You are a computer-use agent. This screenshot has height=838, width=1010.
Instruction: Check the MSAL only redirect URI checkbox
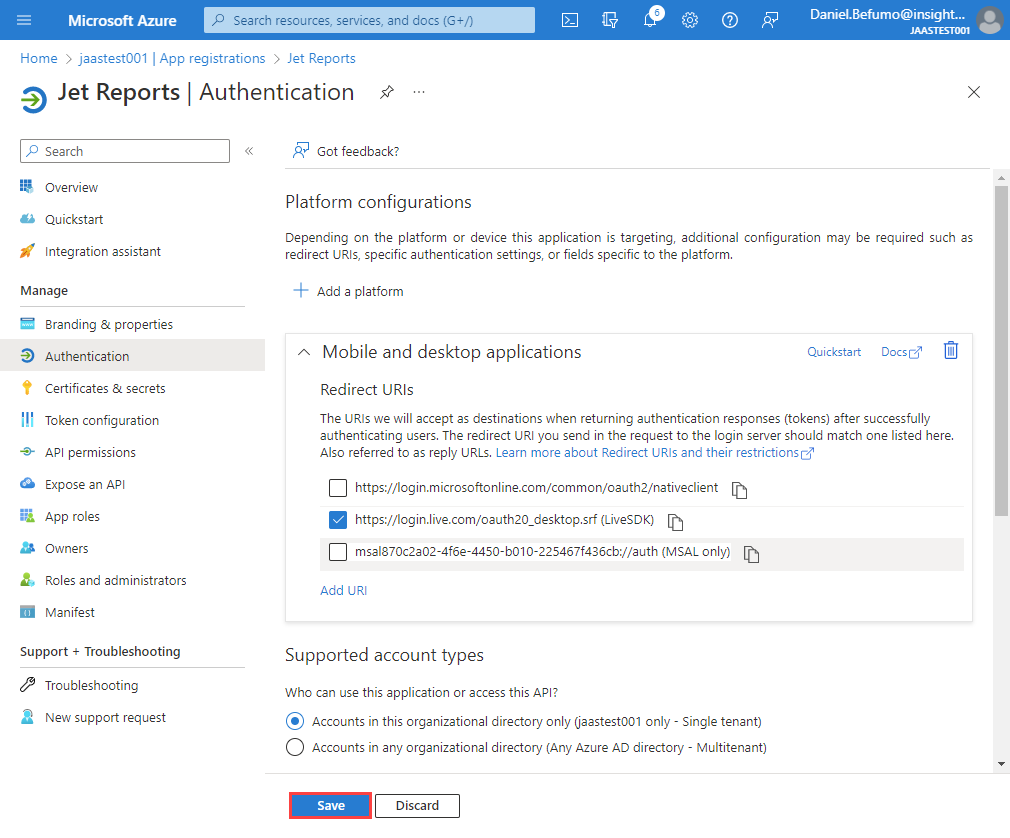[338, 552]
